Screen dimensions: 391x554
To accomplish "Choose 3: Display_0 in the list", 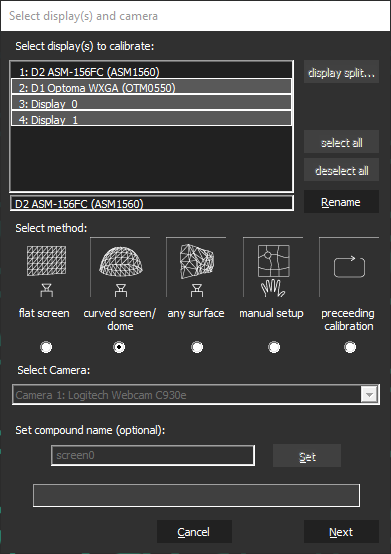I will pos(152,102).
